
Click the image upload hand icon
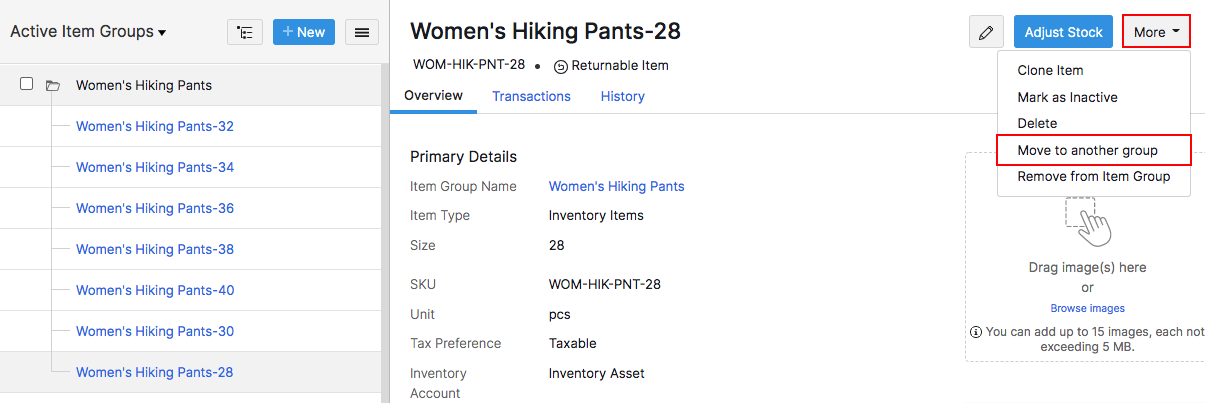pos(1087,222)
